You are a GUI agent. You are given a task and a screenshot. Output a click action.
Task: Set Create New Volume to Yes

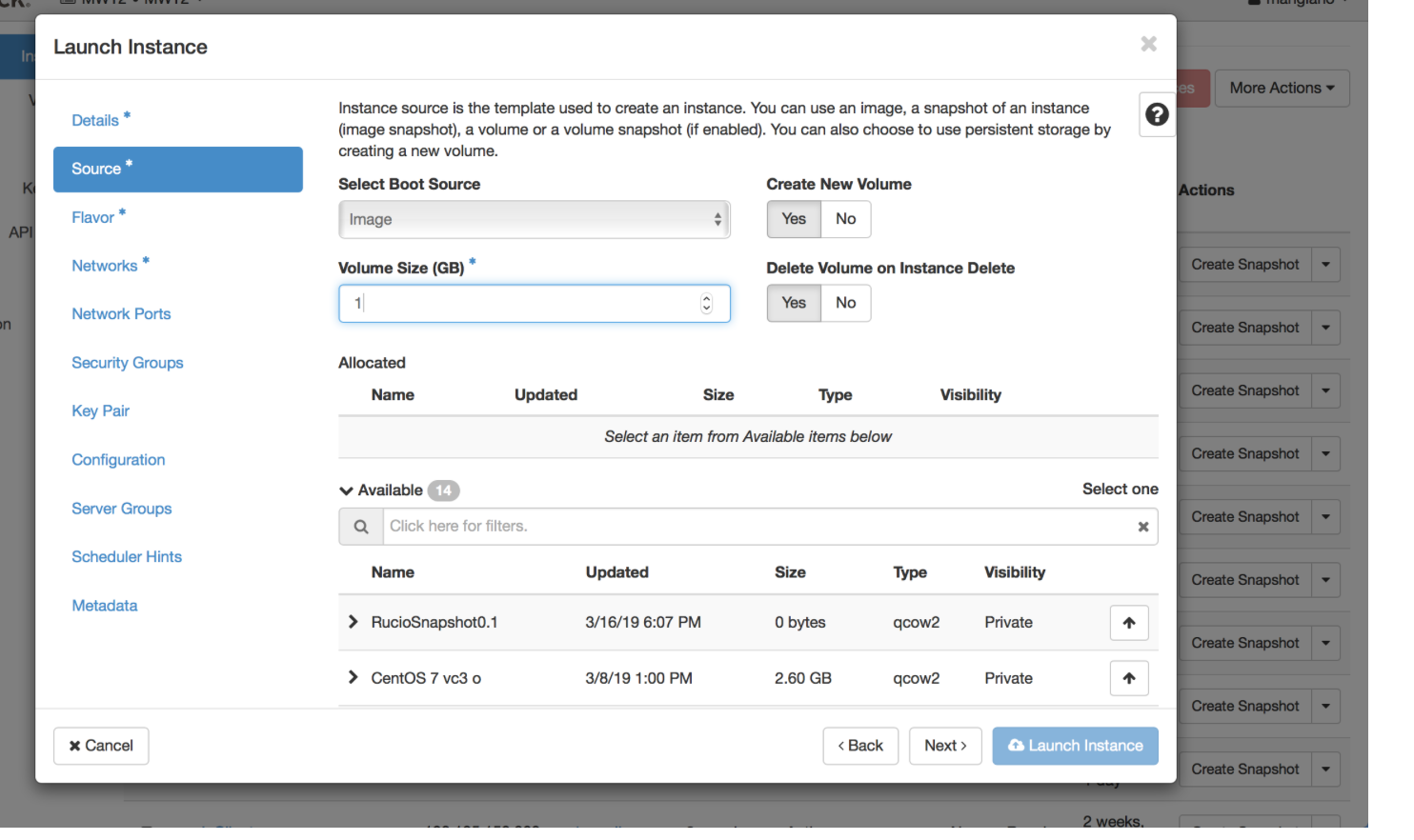point(793,219)
